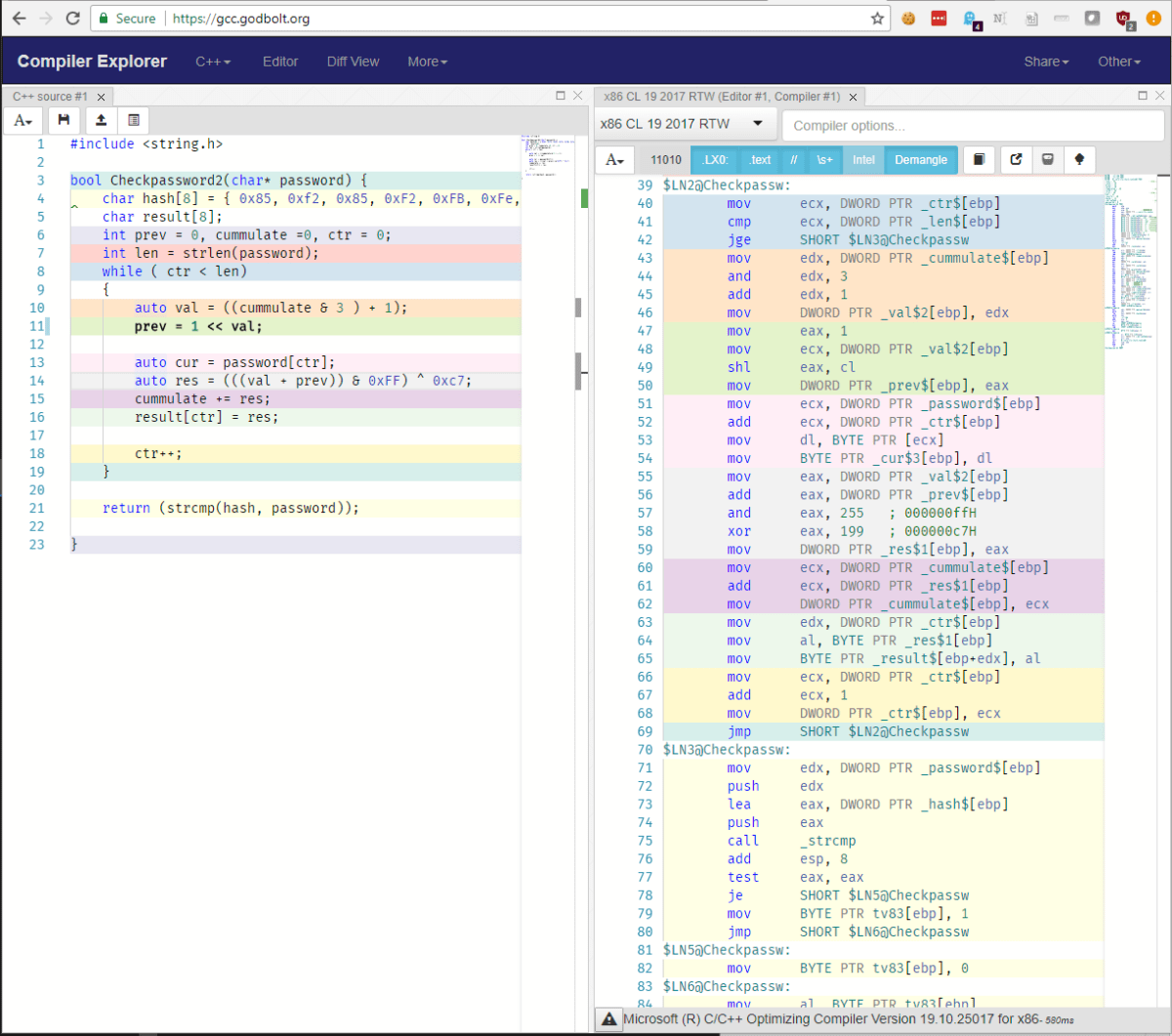Click the tree icon in compiler toolbar
Screen dimensions: 1172x1036
point(1080,159)
